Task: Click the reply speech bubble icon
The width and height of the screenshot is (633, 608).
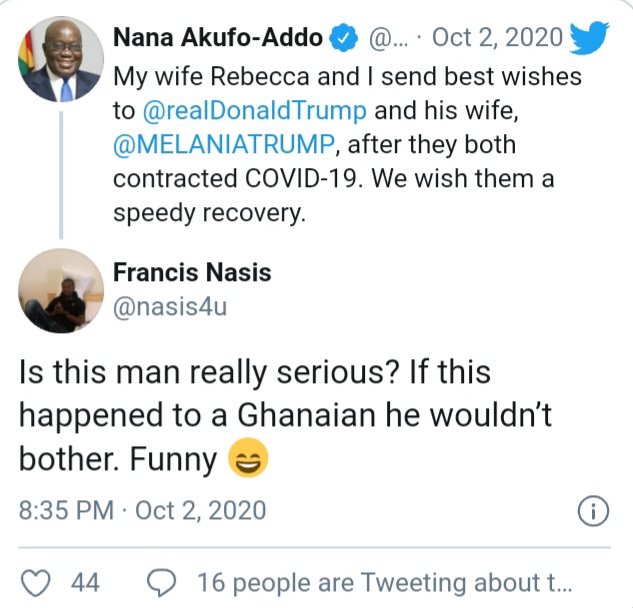Action: point(161,582)
